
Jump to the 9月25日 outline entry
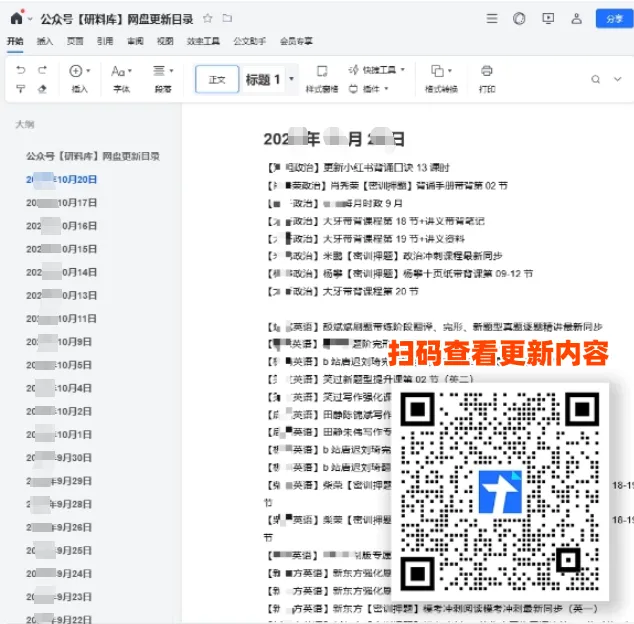59,550
